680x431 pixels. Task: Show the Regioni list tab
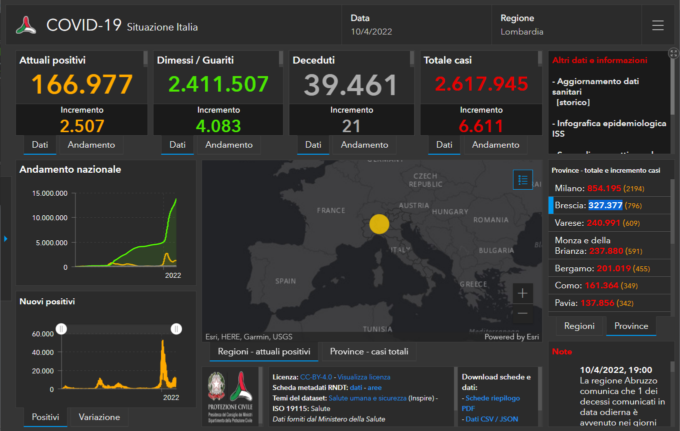click(579, 326)
